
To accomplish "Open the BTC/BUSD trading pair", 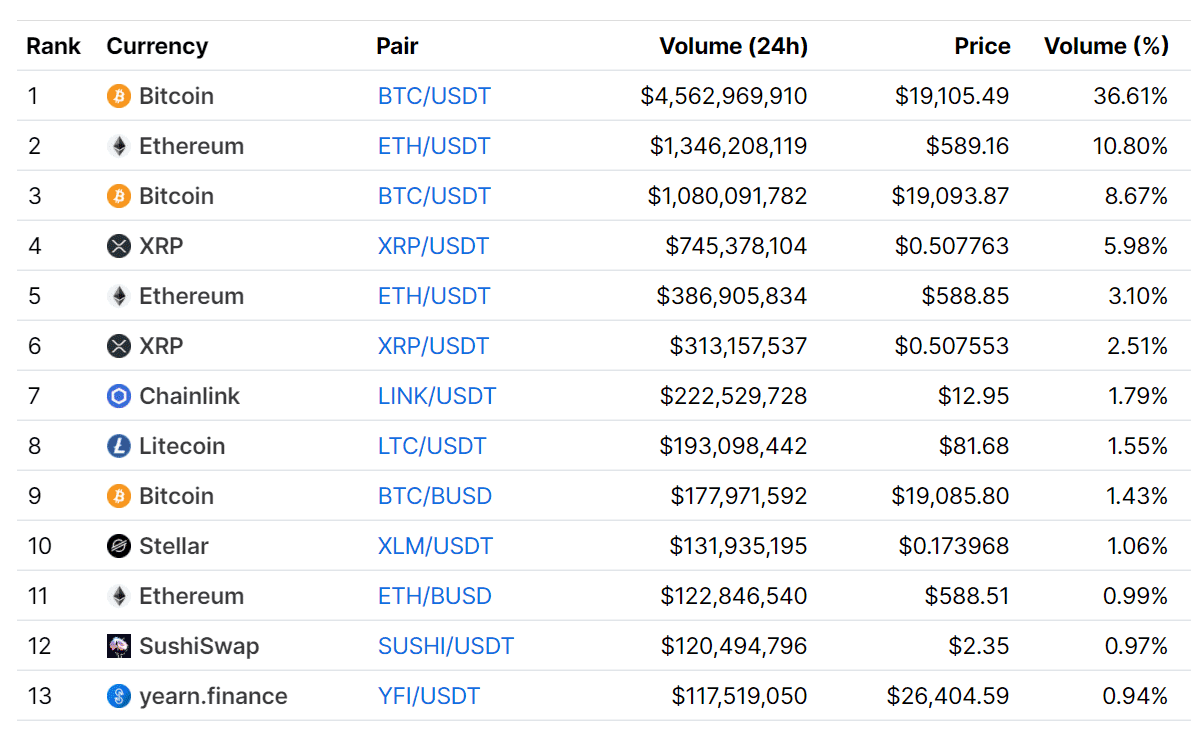I will click(434, 496).
